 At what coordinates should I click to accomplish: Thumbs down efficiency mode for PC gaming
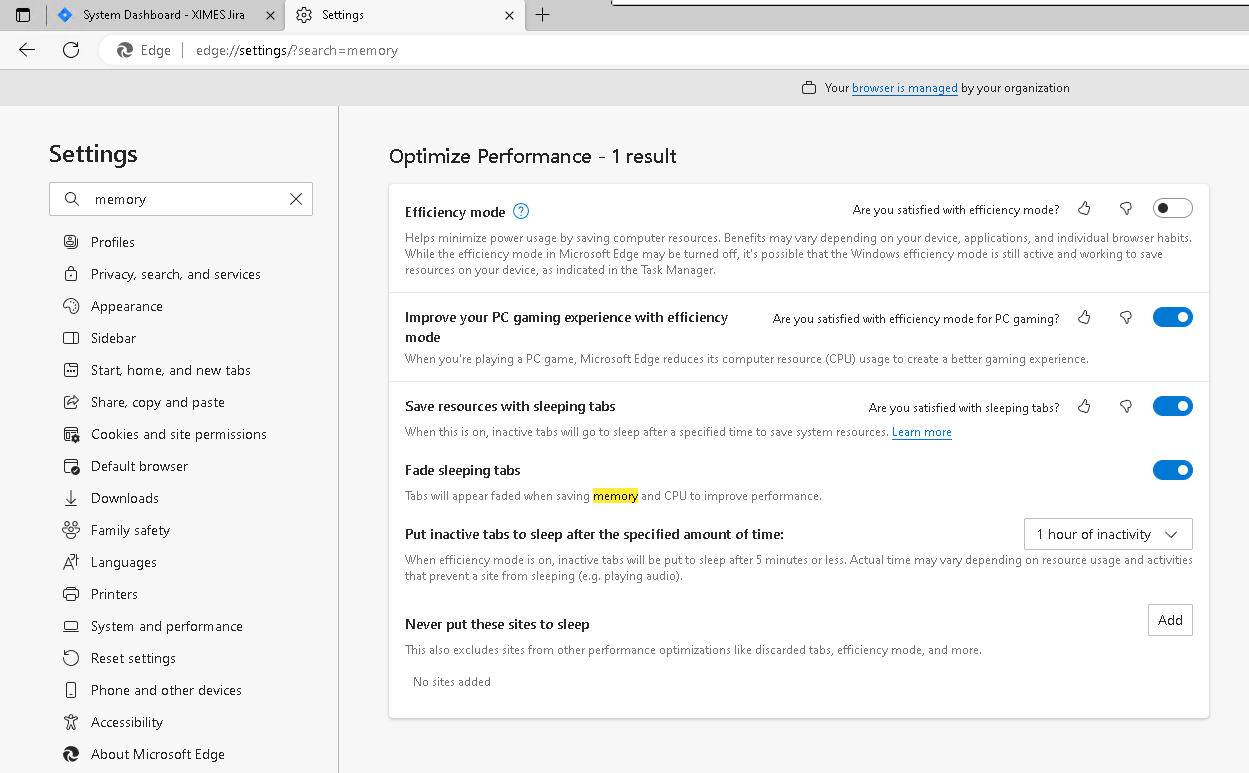(1126, 318)
